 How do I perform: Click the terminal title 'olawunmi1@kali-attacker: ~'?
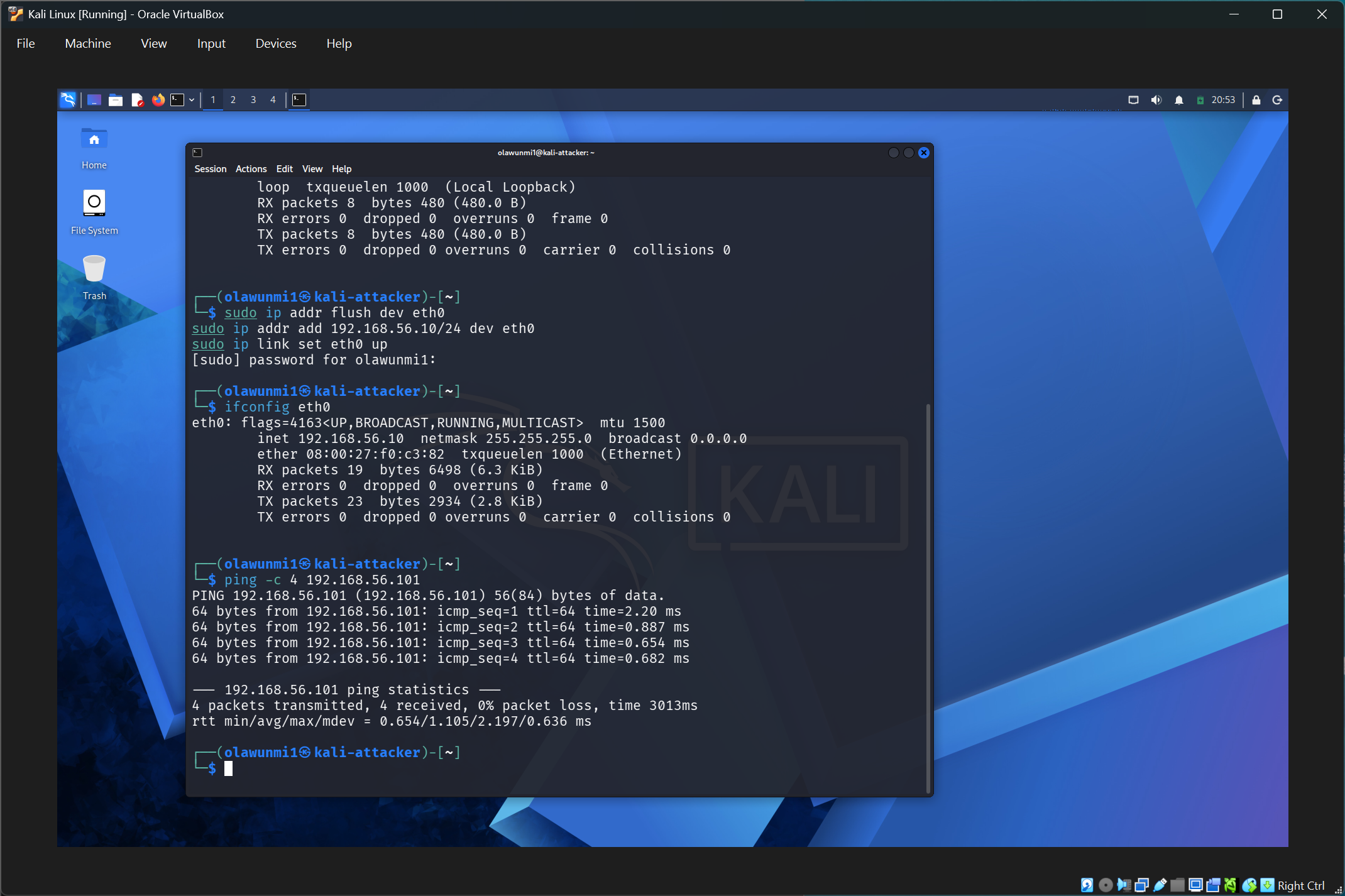pos(546,153)
